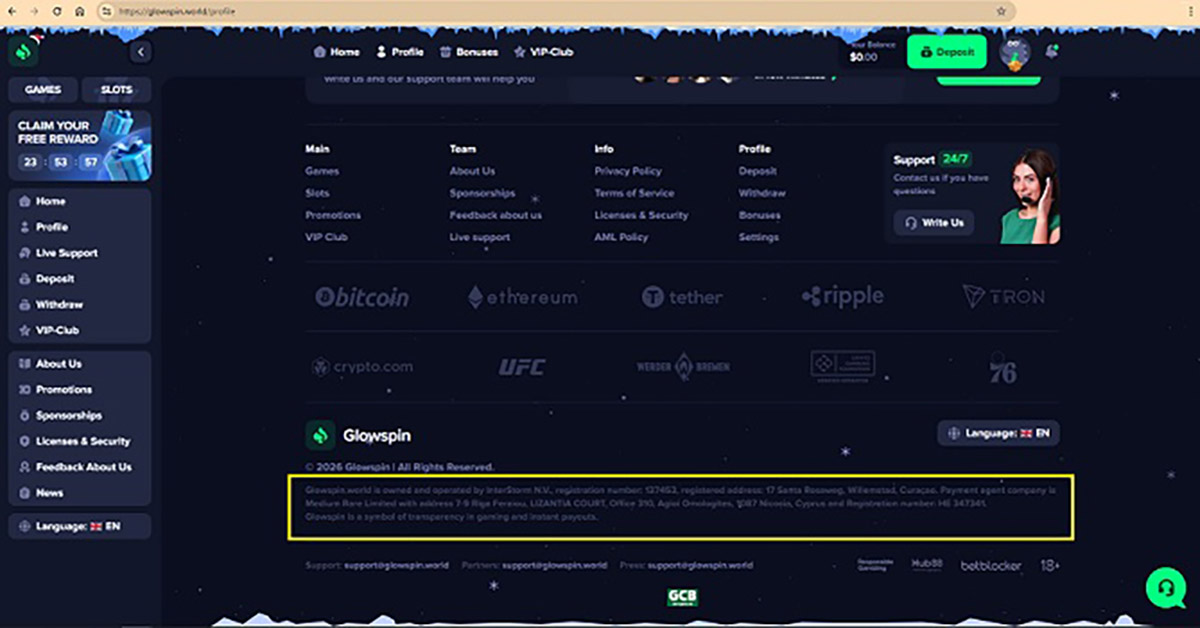Switch to the SLOTS tab in sidebar
The image size is (1200, 628).
pyautogui.click(x=116, y=90)
